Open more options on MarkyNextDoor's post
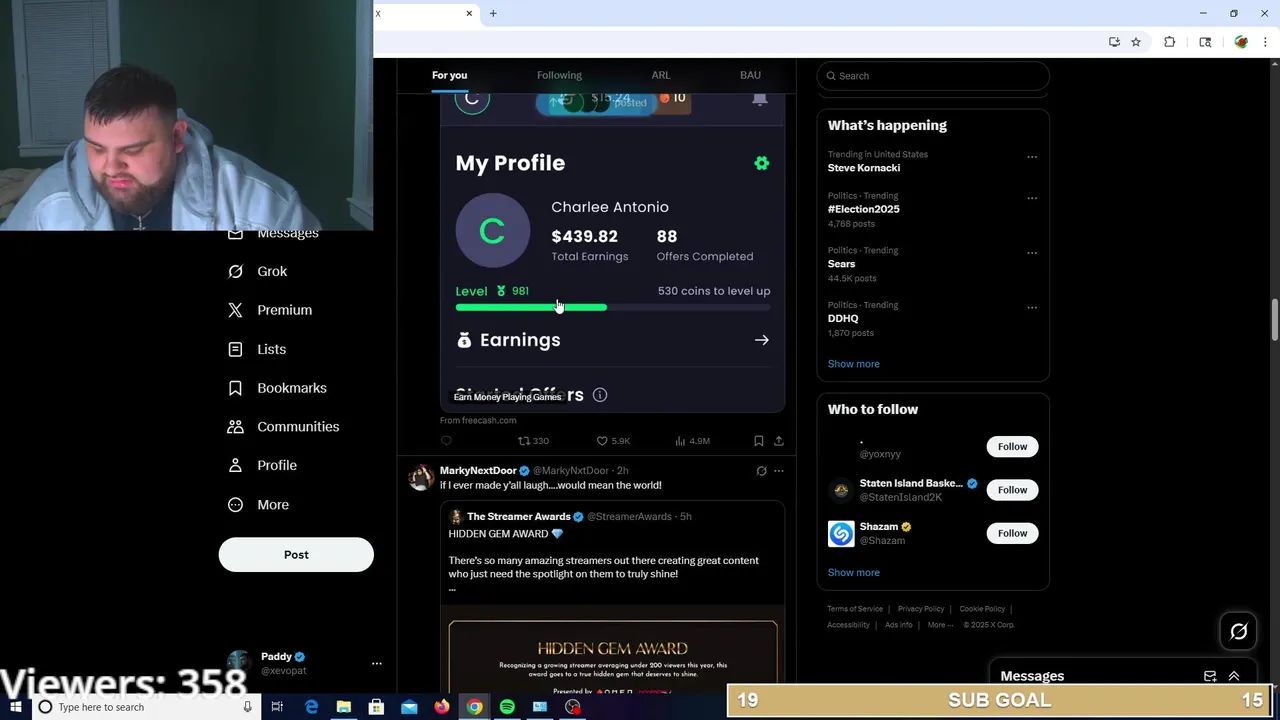 779,471
